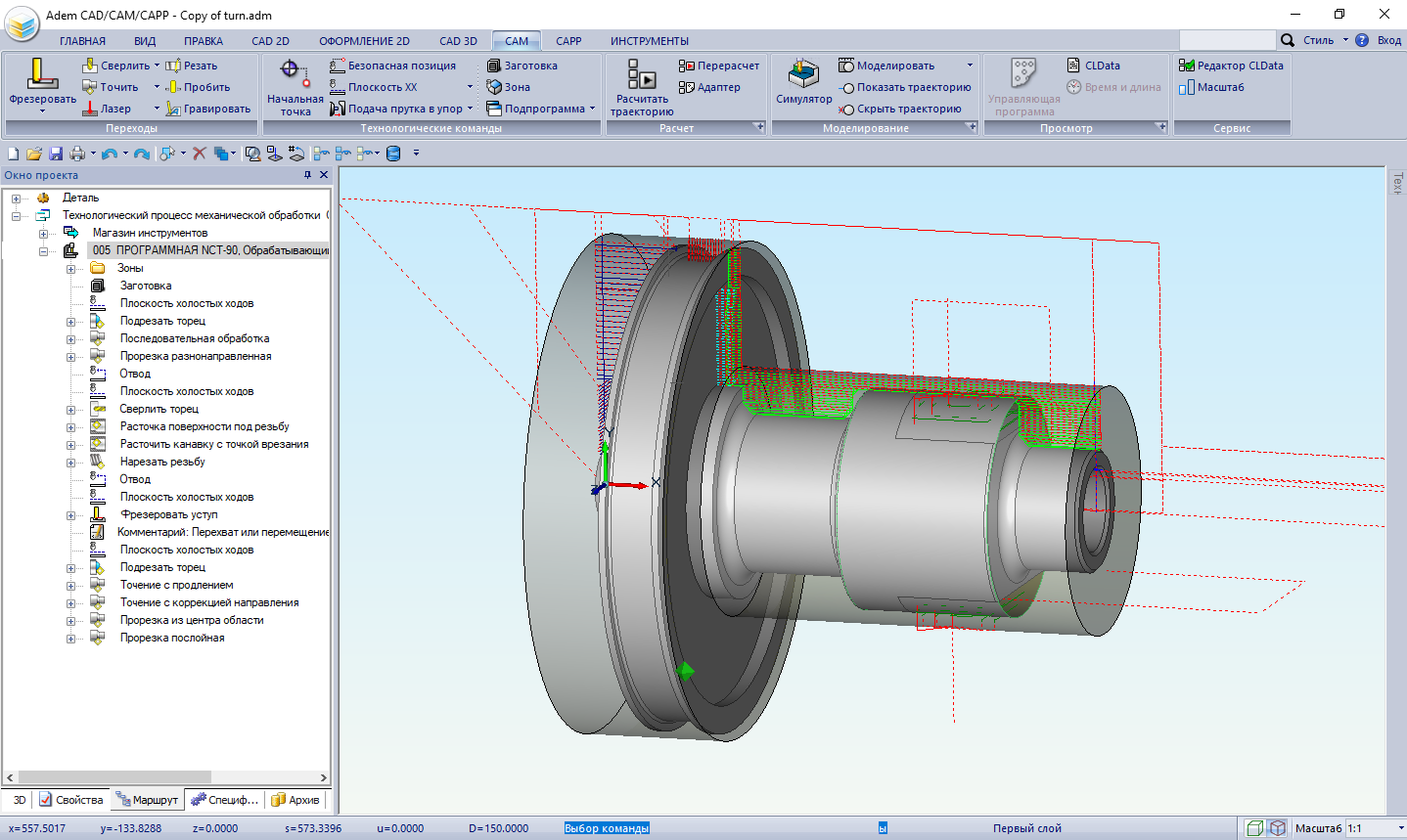Click the red delete X toolbar icon

tap(200, 154)
